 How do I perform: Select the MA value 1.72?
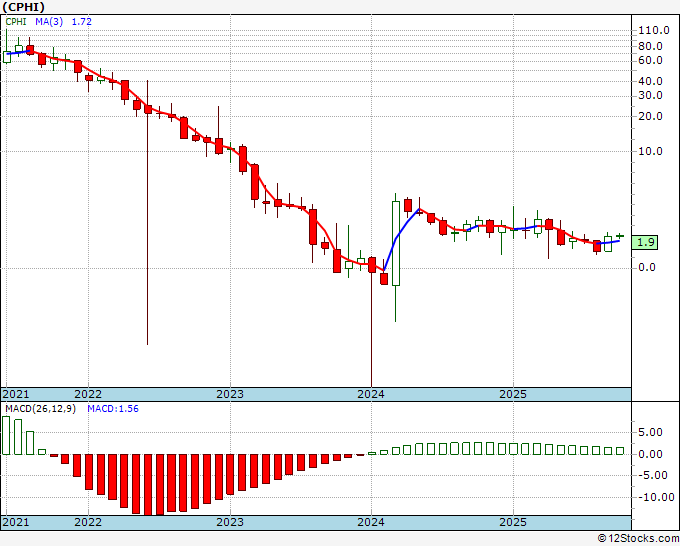(82, 22)
